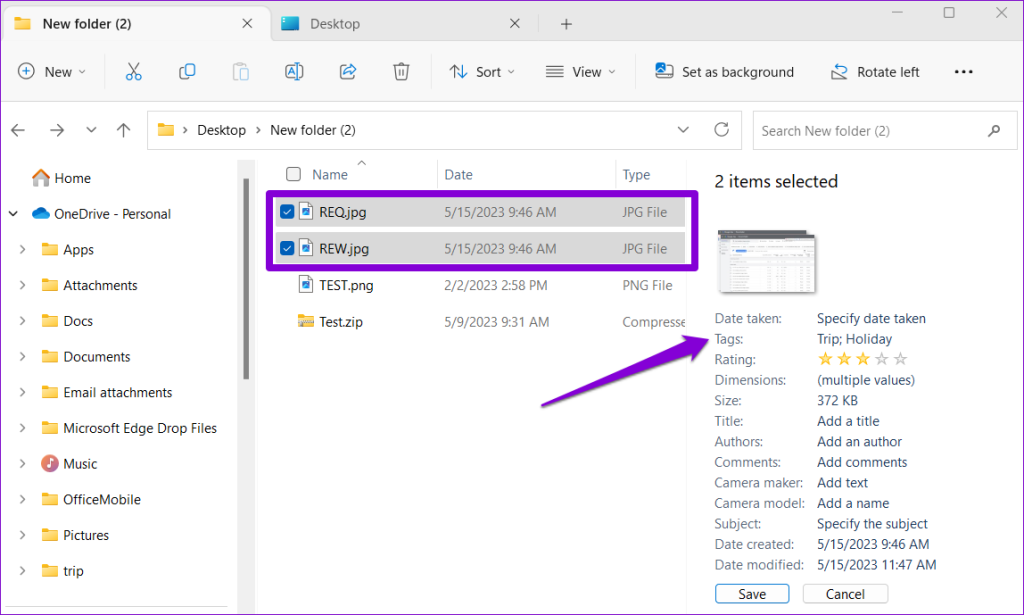Screen dimensions: 1024x615
Task: Click the Save button
Action: [x=752, y=593]
